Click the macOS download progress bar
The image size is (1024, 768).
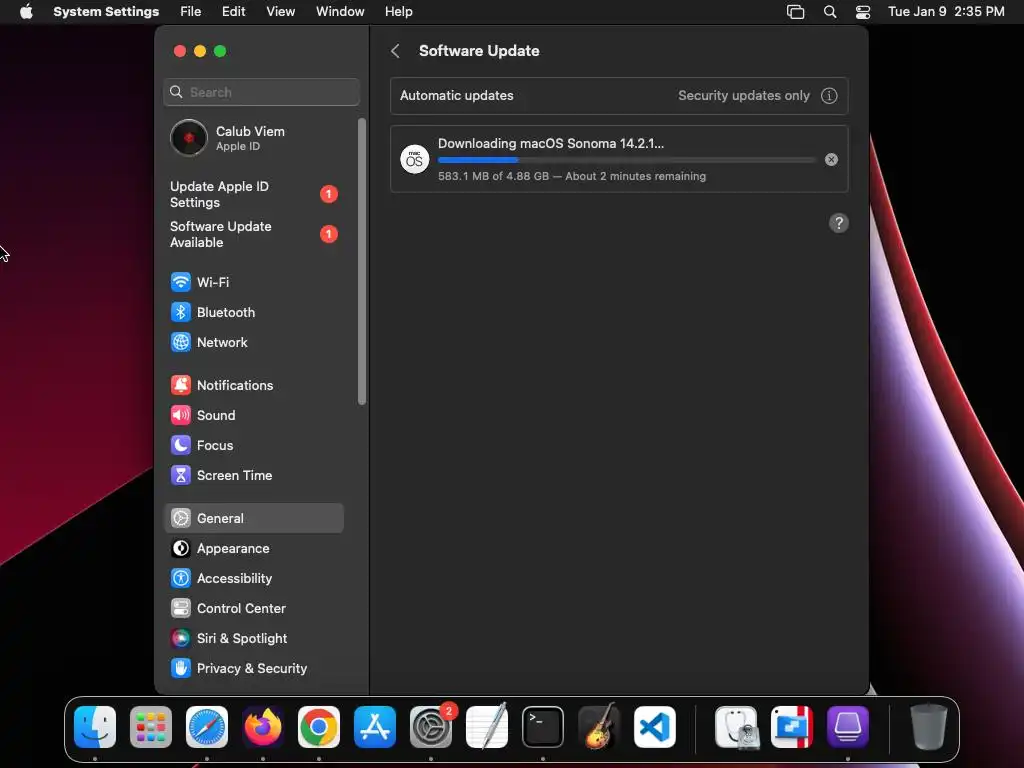tap(626, 160)
